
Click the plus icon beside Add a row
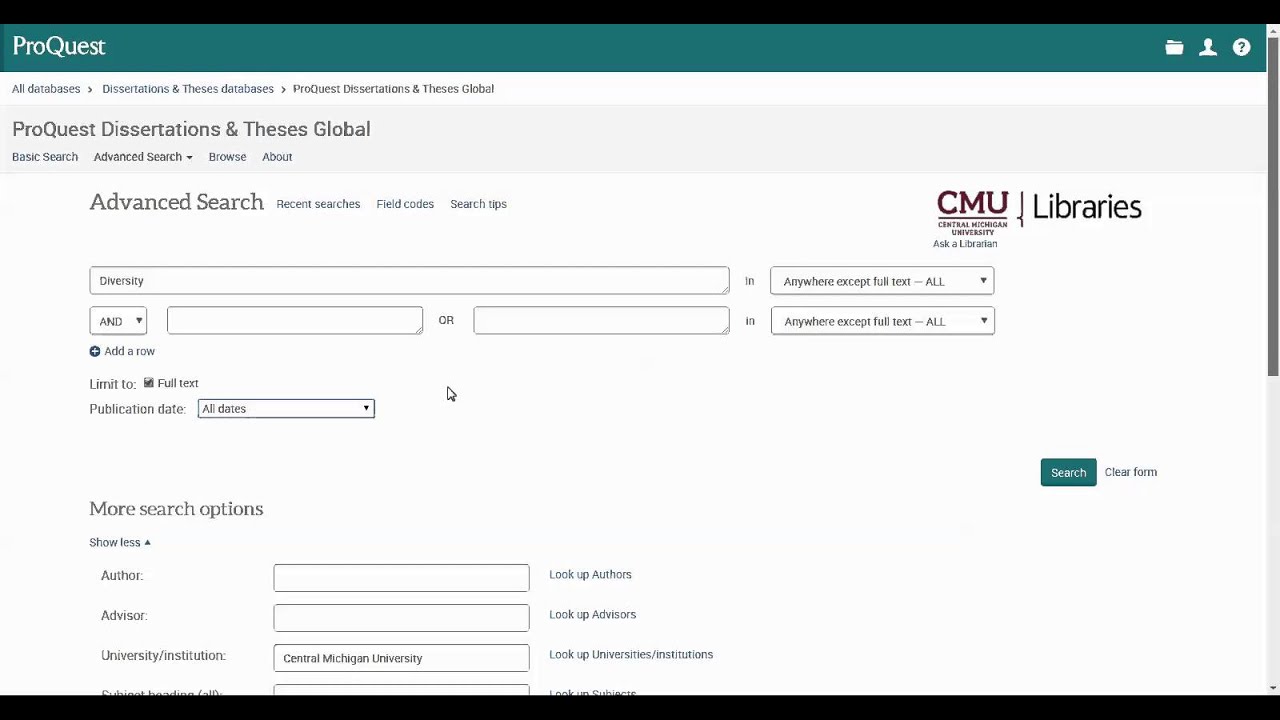point(95,351)
